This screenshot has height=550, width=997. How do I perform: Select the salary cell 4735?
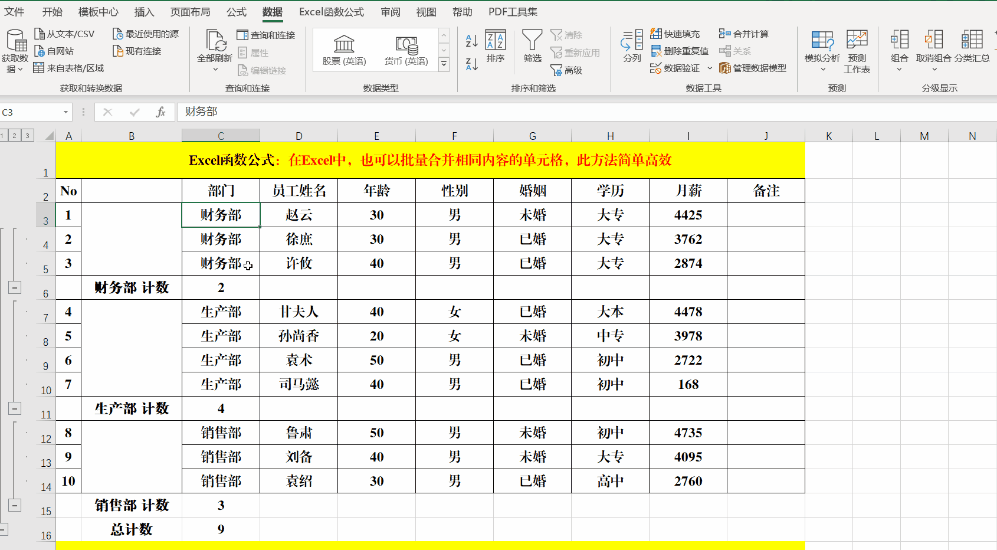click(x=688, y=433)
